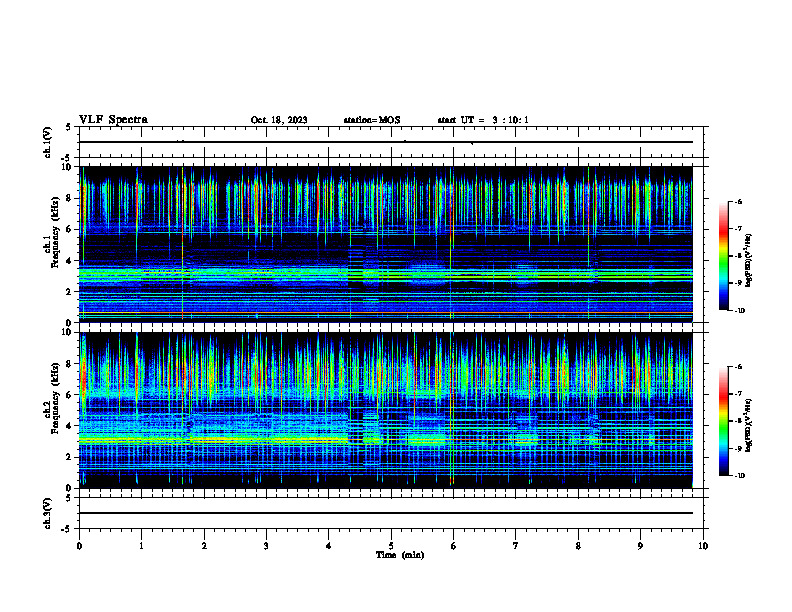
Task: Click the "Time (min)" axis title
Action: click(x=400, y=555)
